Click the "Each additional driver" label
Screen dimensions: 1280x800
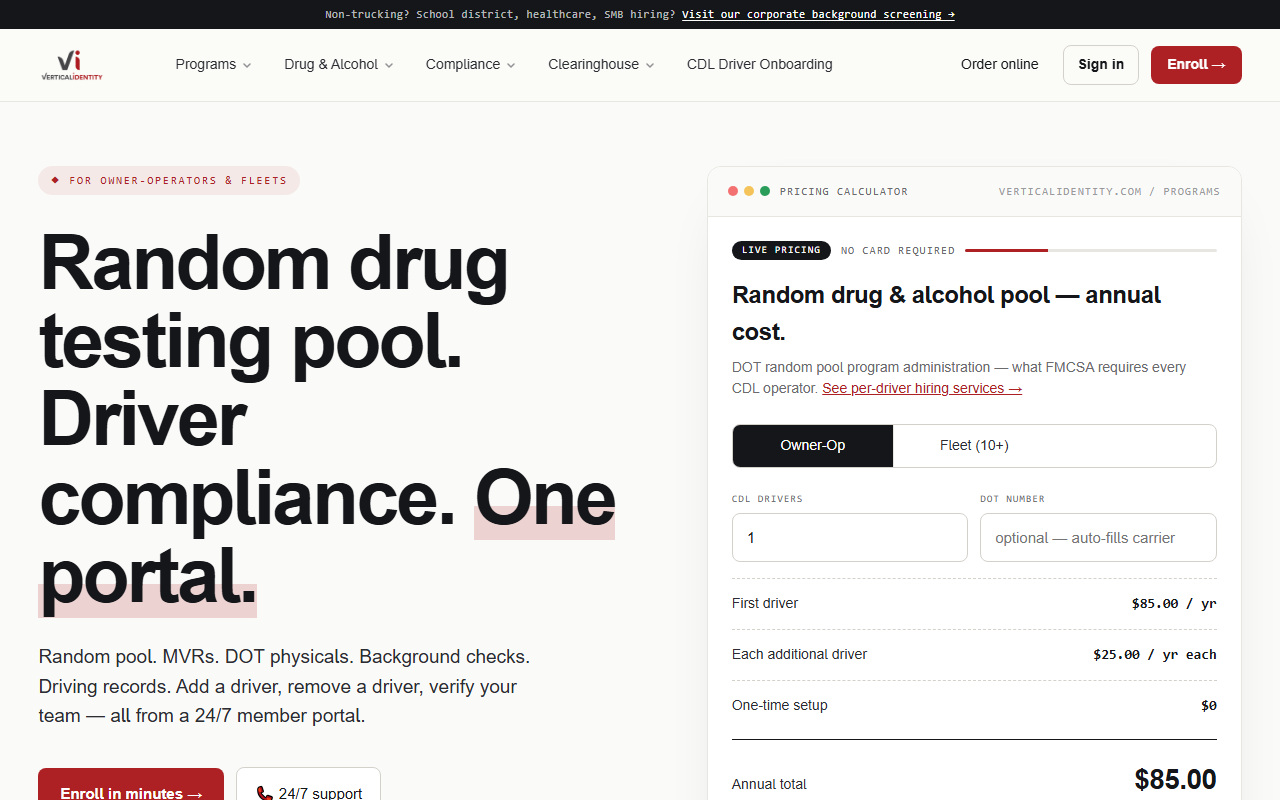click(800, 654)
